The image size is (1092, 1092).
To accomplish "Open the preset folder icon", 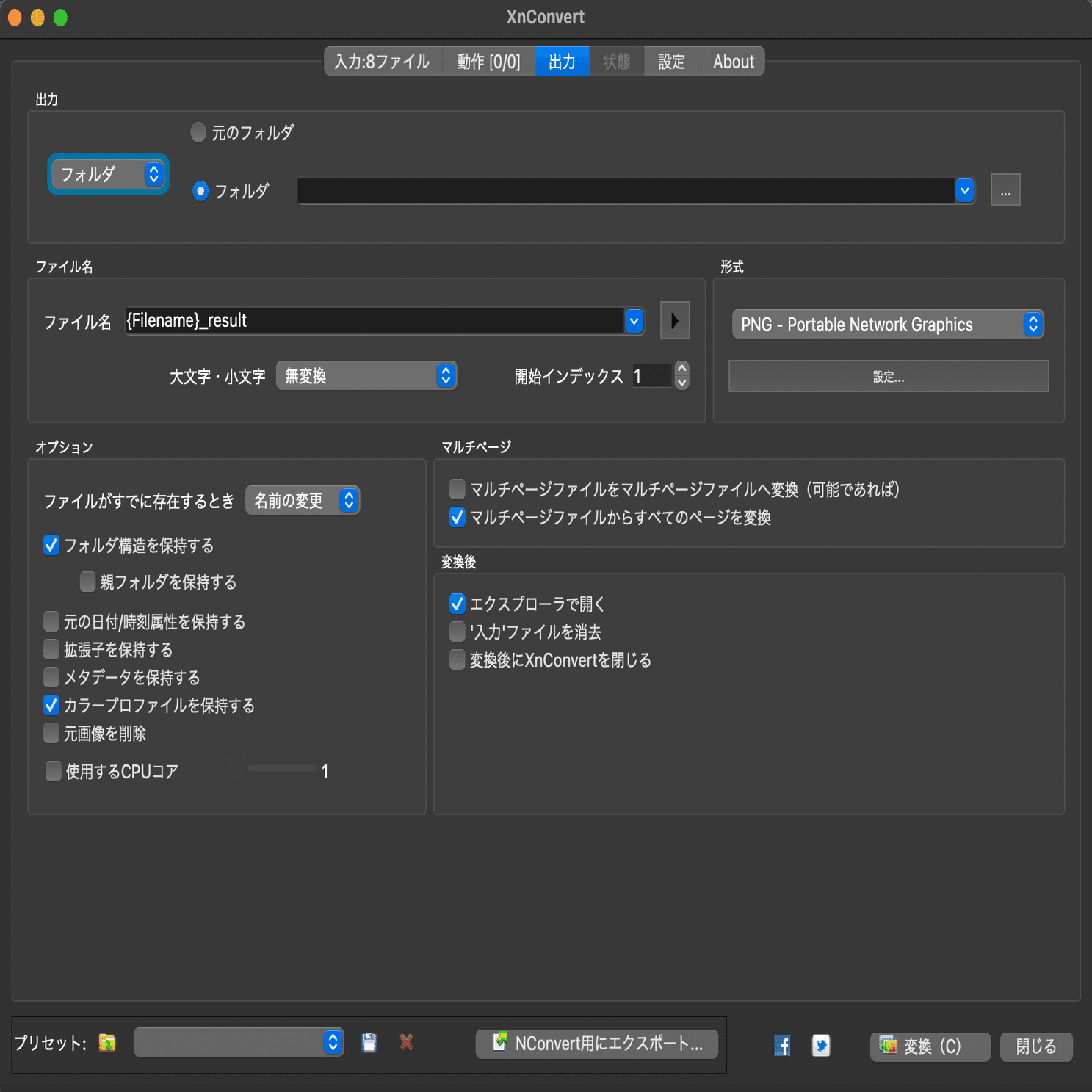I will point(107,1042).
